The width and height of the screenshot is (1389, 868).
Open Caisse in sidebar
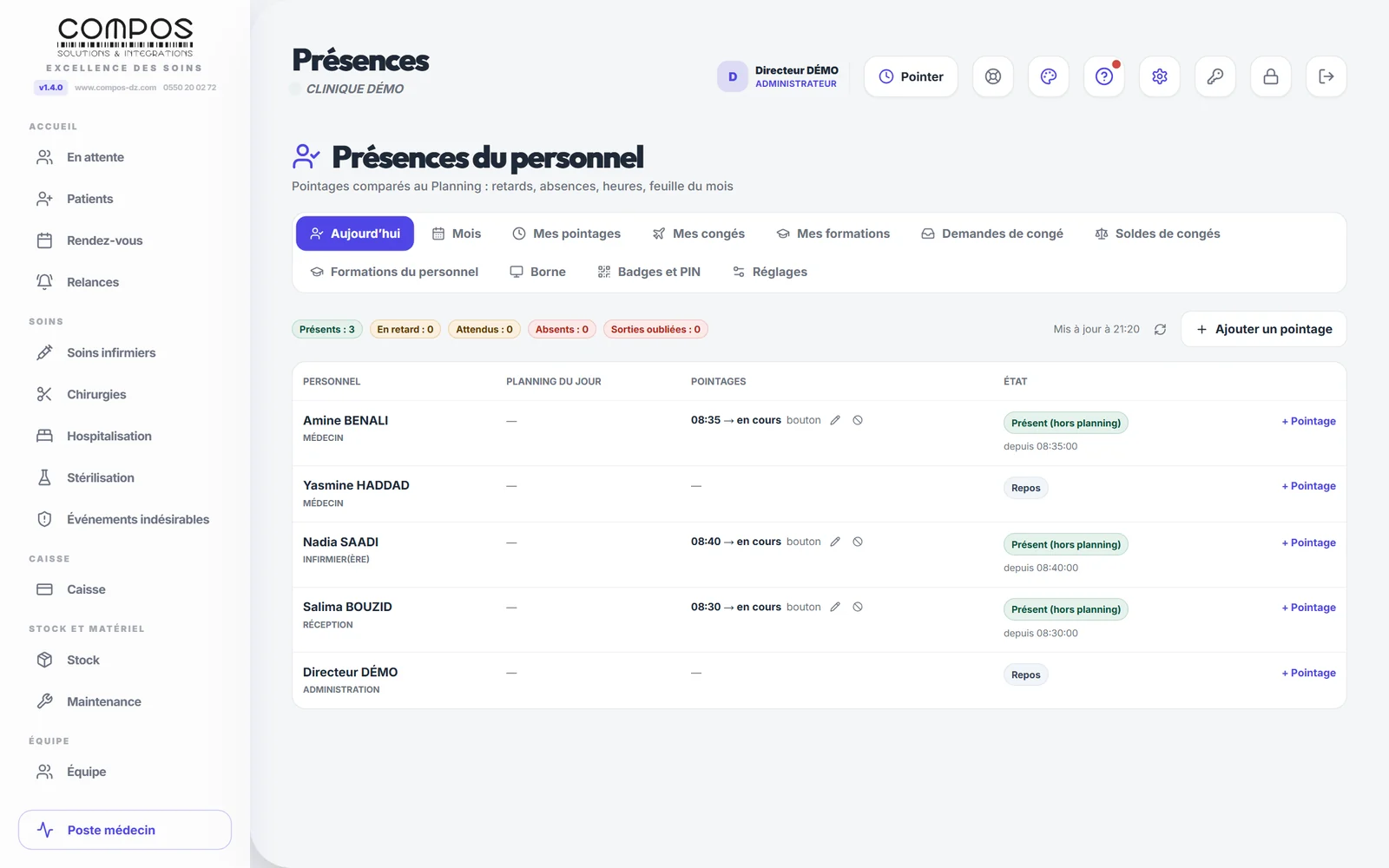[x=125, y=589]
